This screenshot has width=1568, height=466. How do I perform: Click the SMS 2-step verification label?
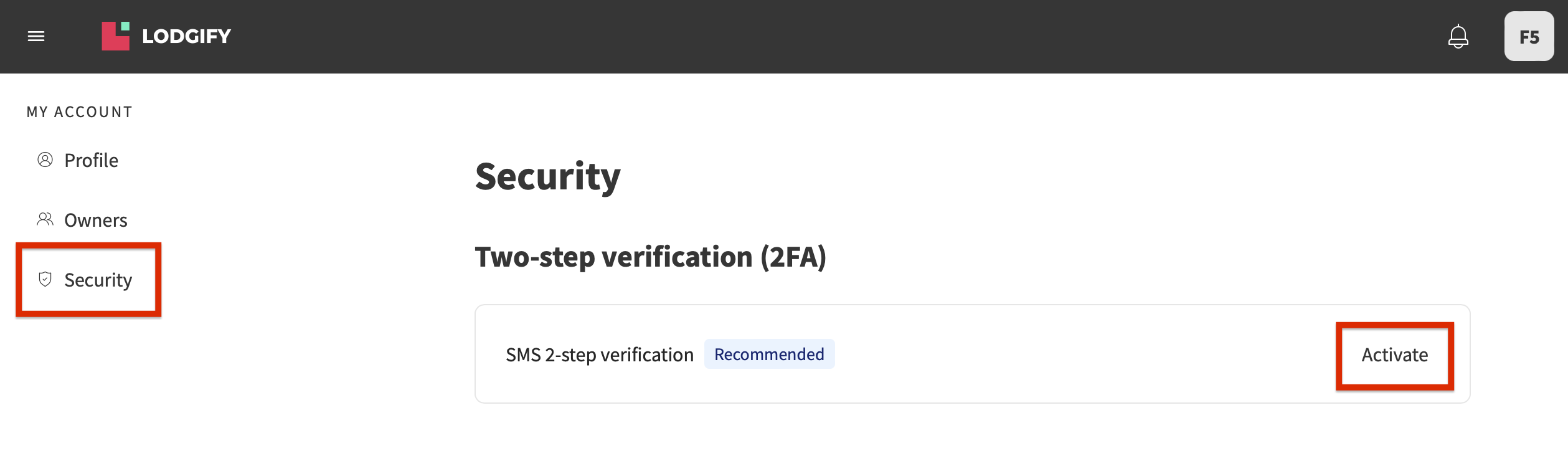pyautogui.click(x=599, y=355)
